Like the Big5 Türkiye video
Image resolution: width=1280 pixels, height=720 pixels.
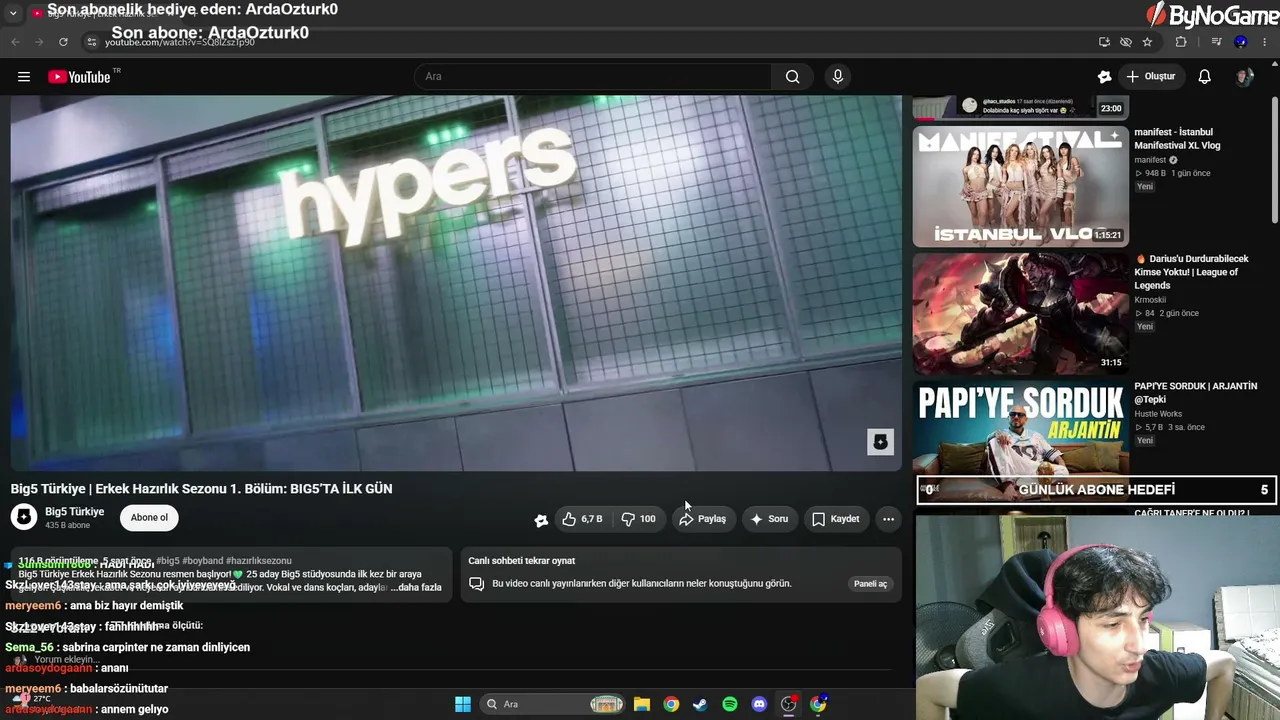(581, 519)
